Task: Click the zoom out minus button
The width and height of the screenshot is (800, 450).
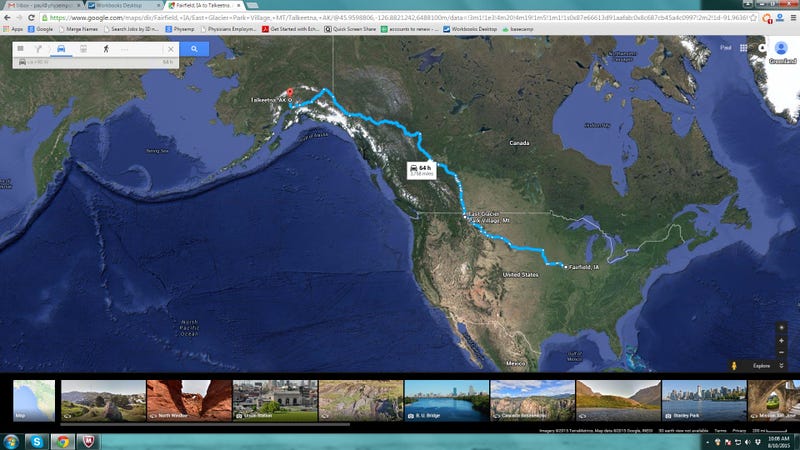Action: click(x=781, y=352)
